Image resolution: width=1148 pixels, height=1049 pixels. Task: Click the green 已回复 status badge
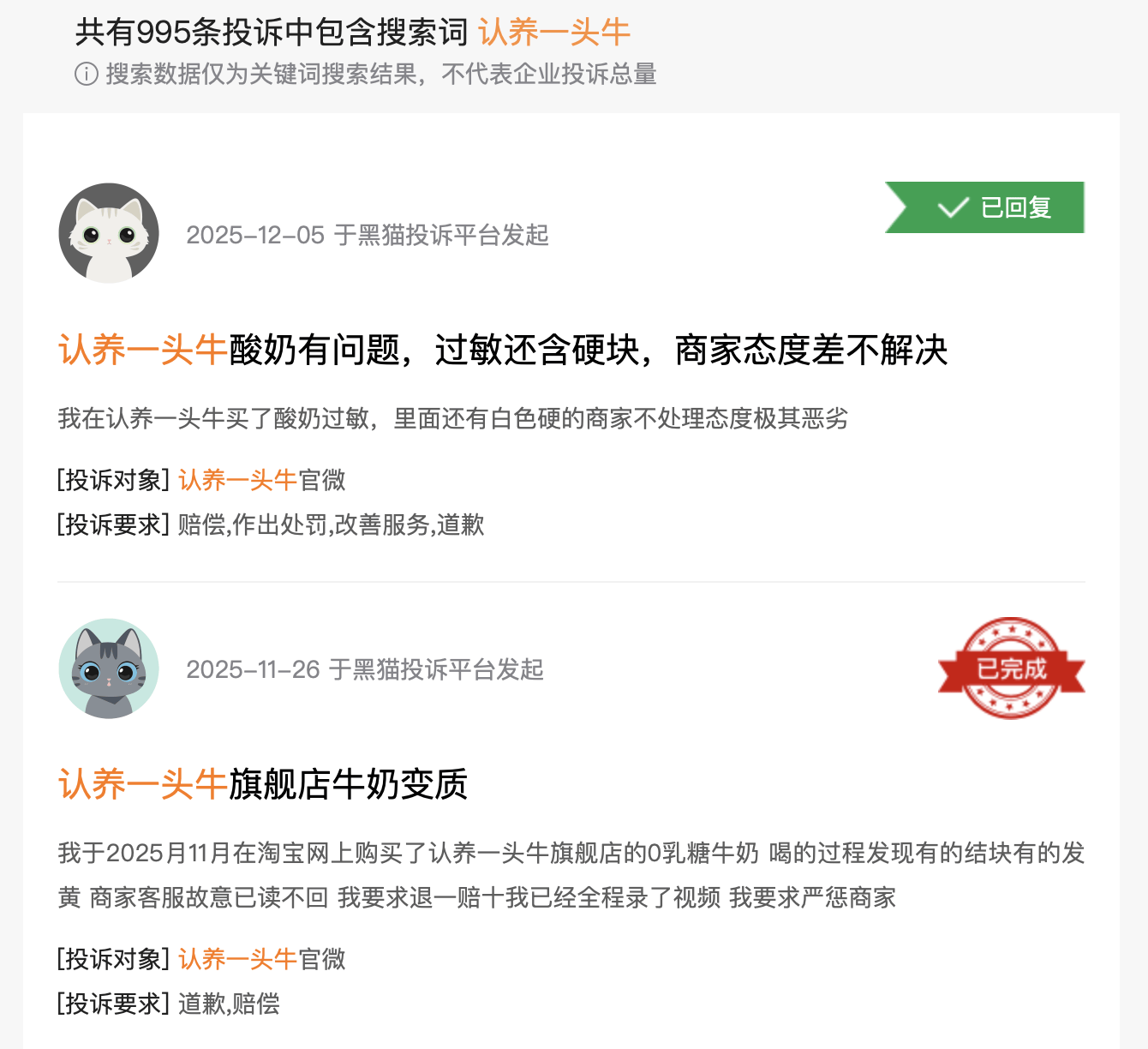click(985, 207)
